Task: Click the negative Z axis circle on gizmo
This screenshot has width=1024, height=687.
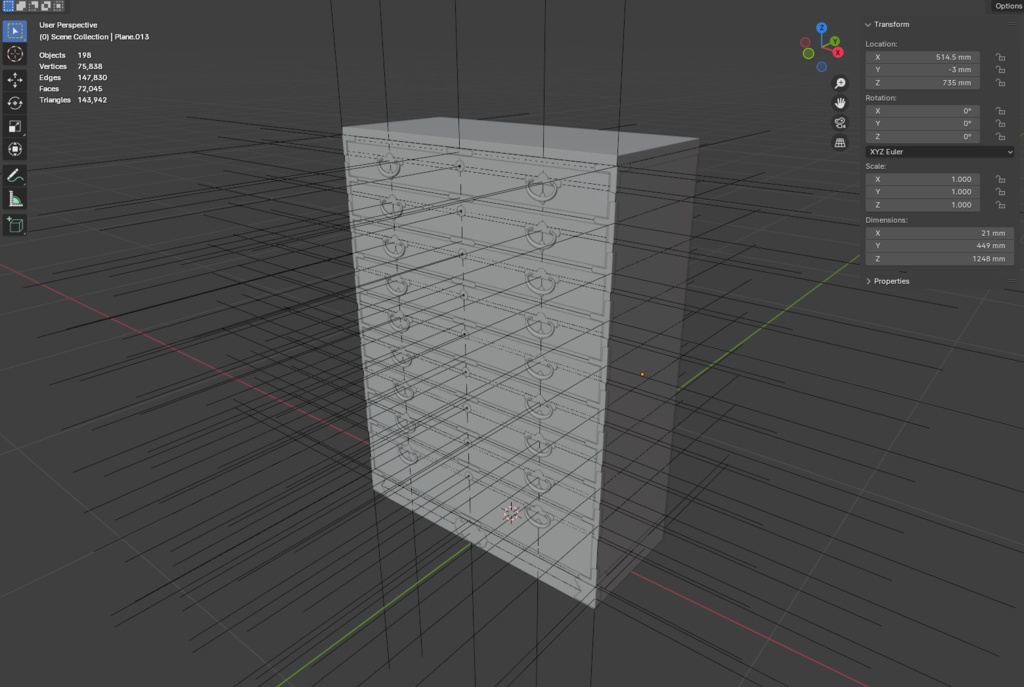Action: (x=822, y=67)
